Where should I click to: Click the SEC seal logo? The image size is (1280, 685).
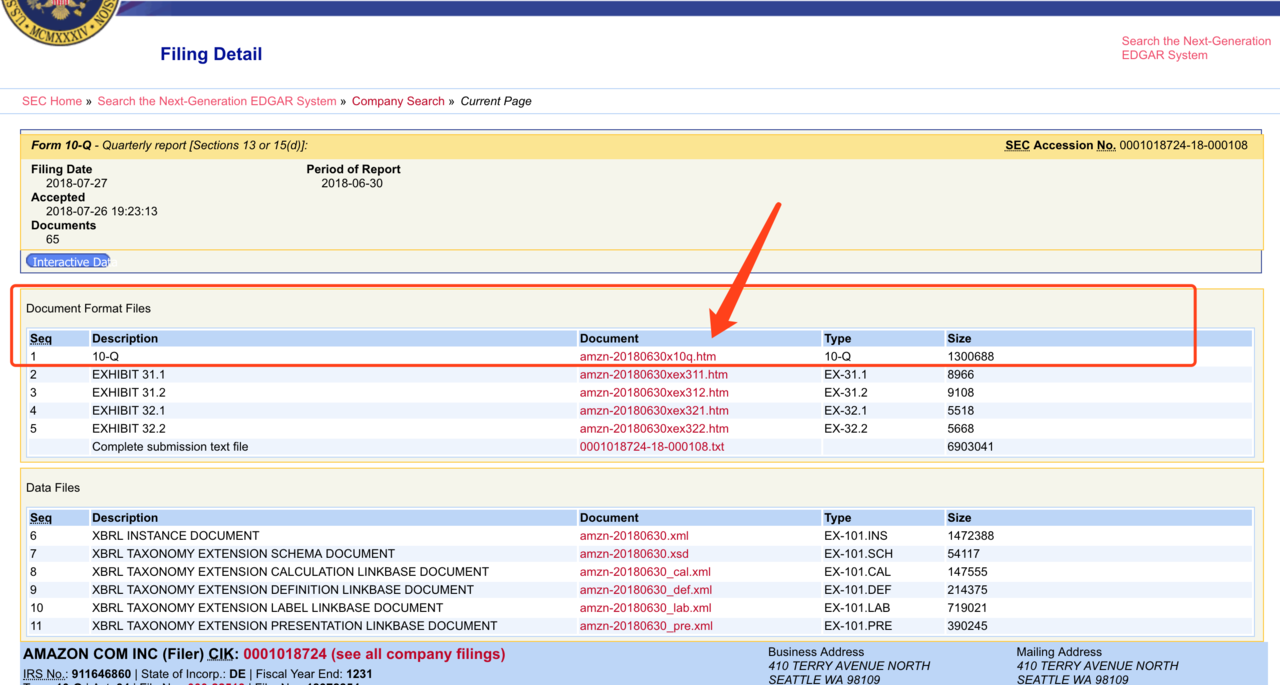coord(60,20)
